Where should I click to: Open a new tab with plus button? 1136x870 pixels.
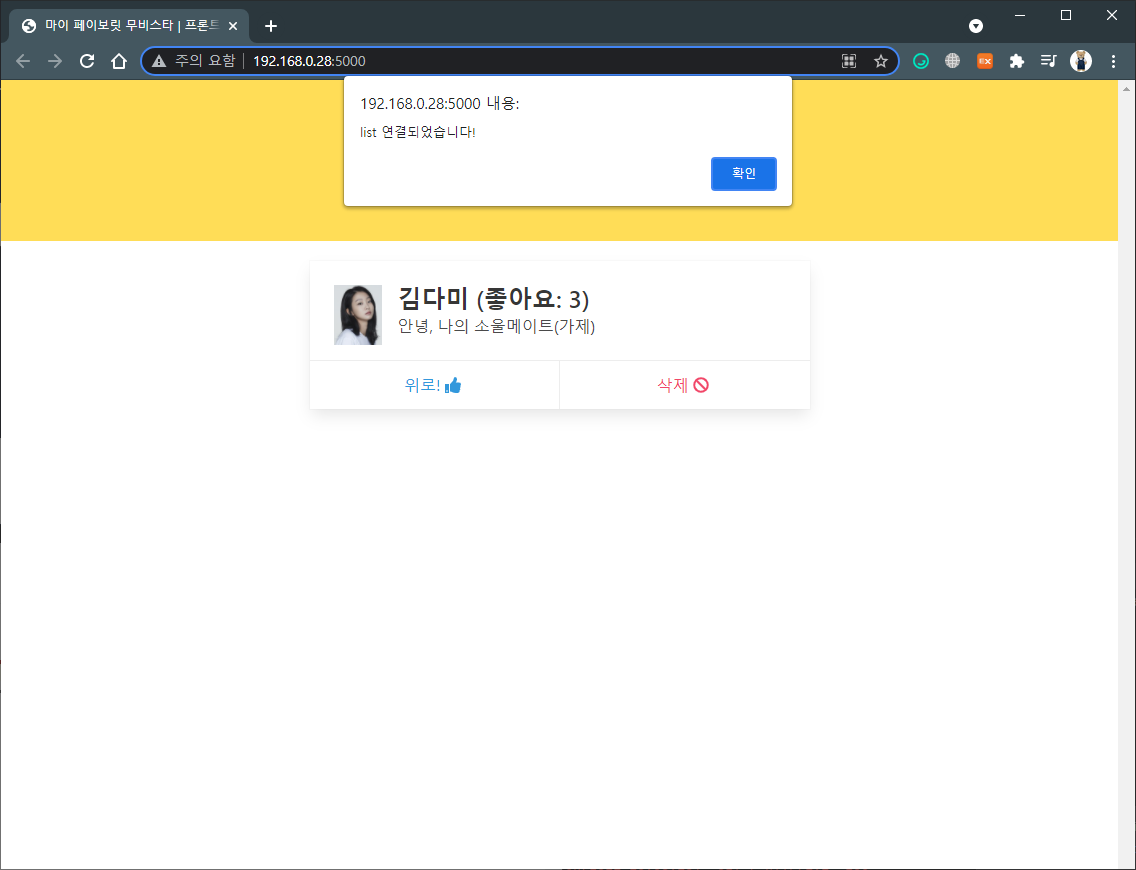pos(271,26)
